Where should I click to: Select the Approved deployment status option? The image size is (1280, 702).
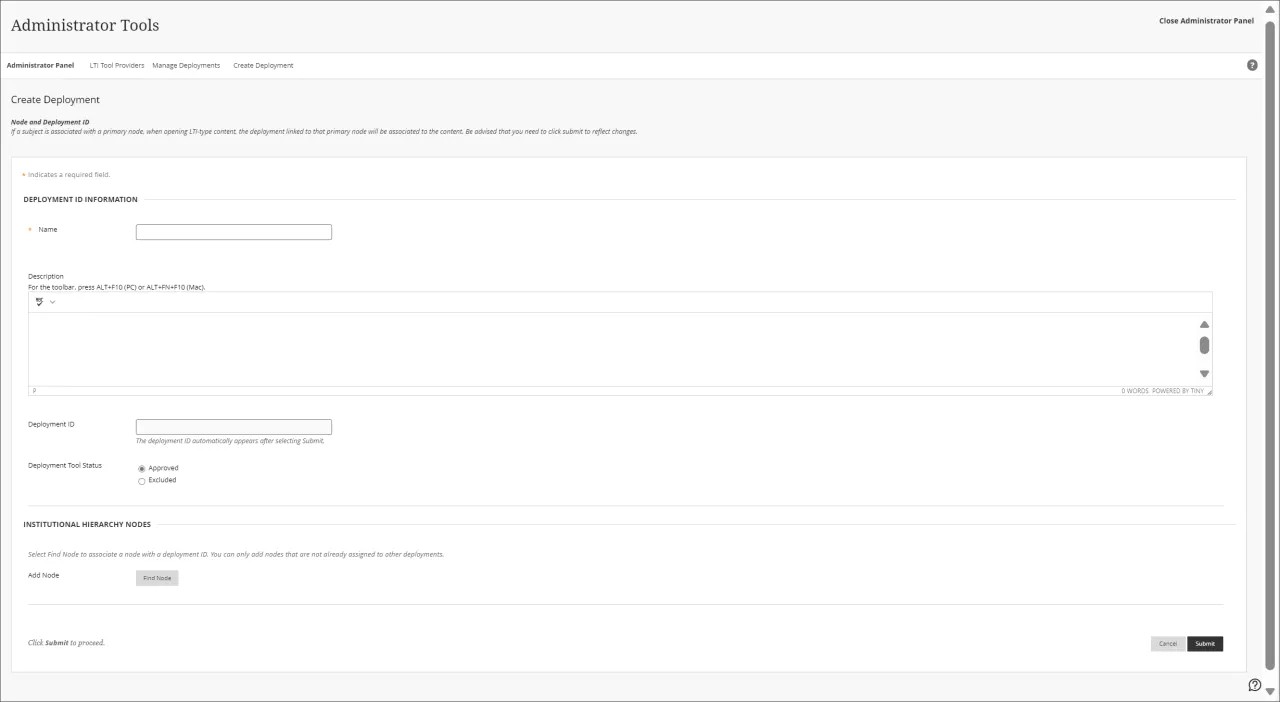click(141, 468)
